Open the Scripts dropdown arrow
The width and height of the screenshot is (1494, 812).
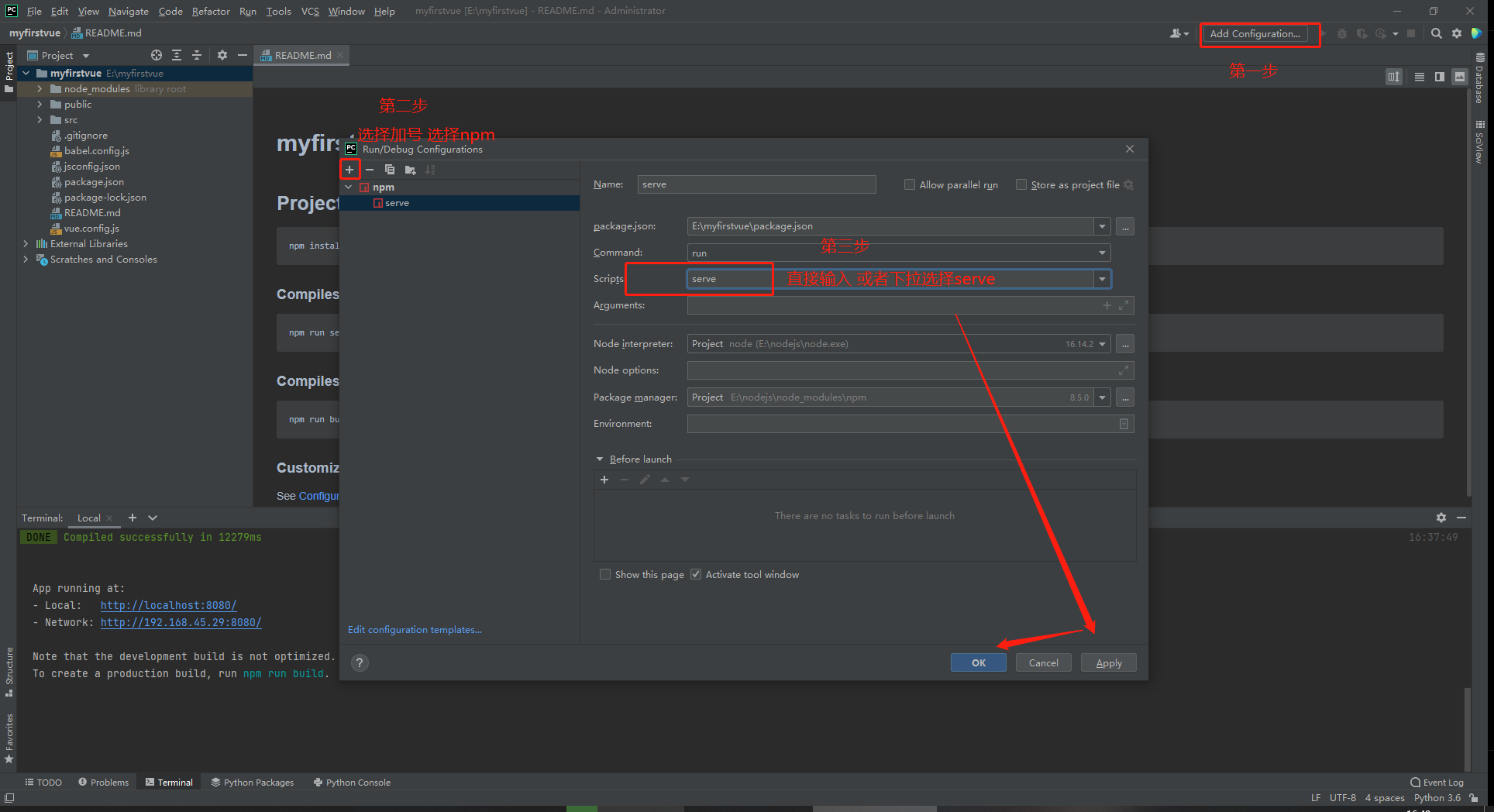coord(1102,279)
